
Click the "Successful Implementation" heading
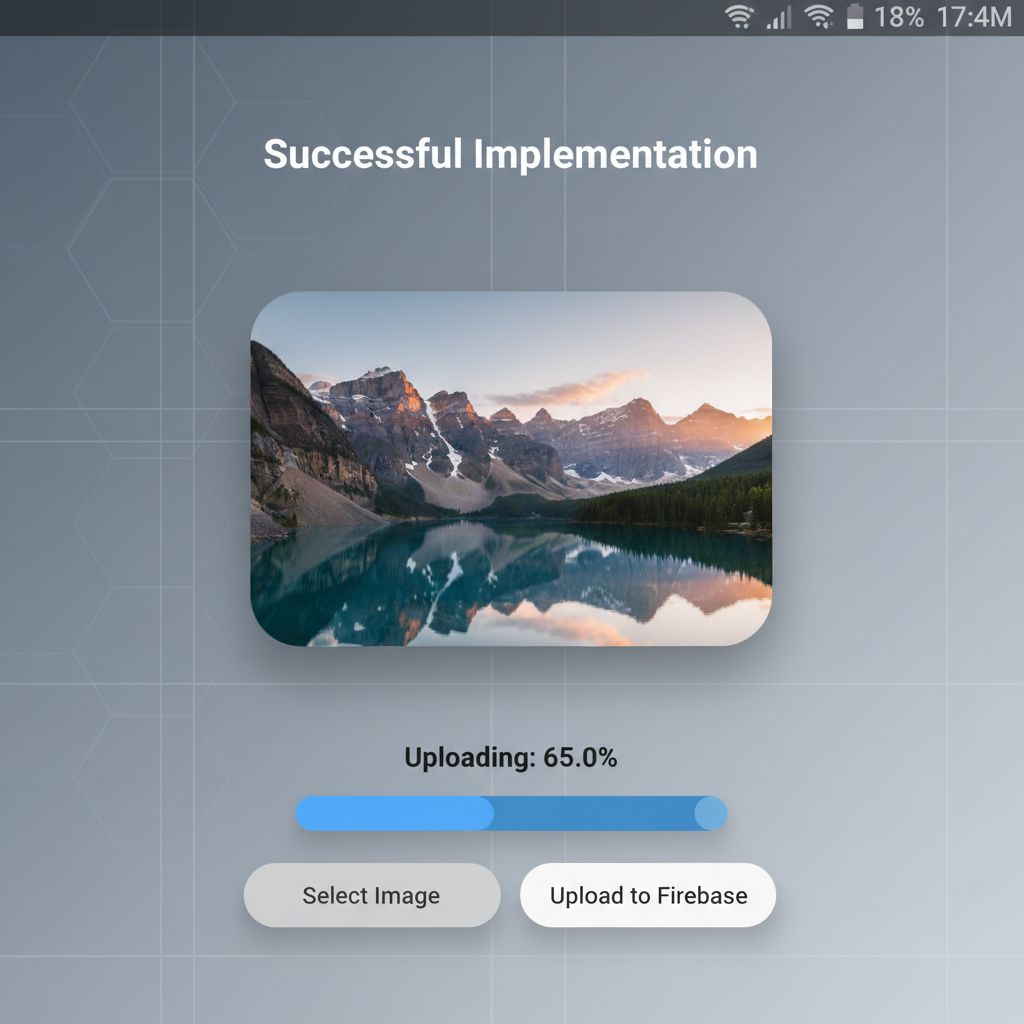pos(511,154)
